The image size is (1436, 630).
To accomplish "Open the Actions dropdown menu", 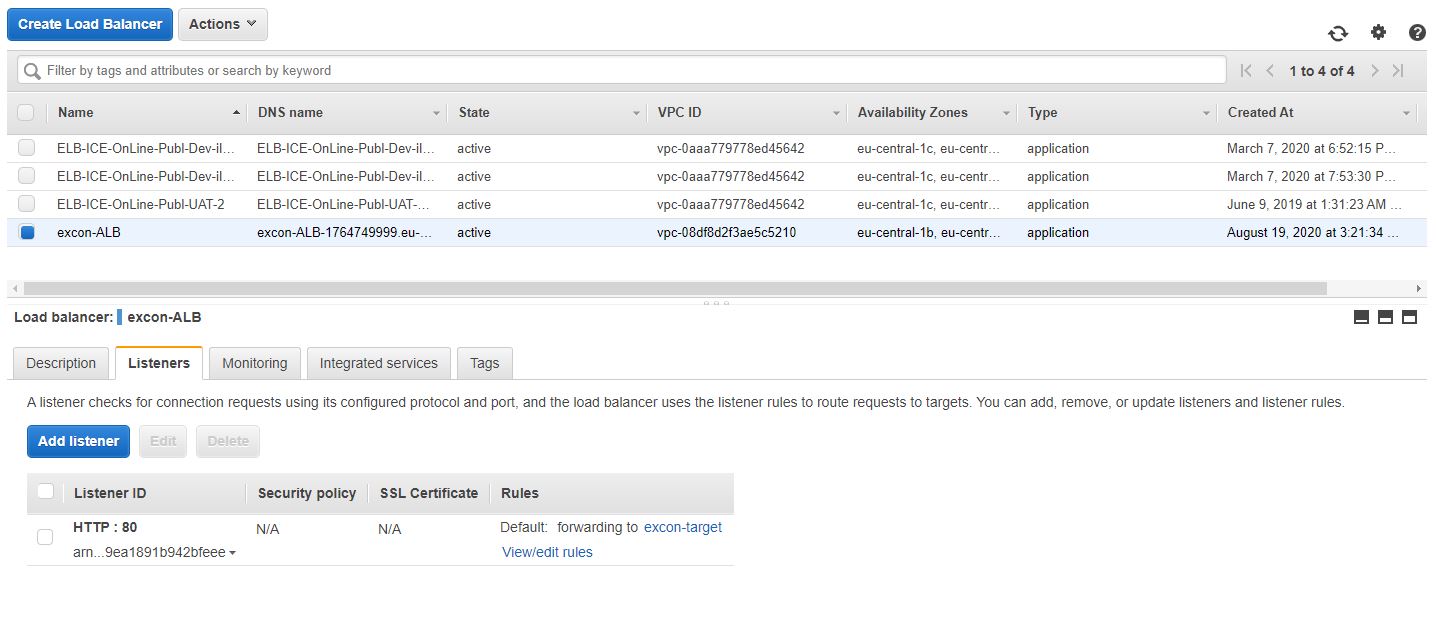I will point(222,24).
